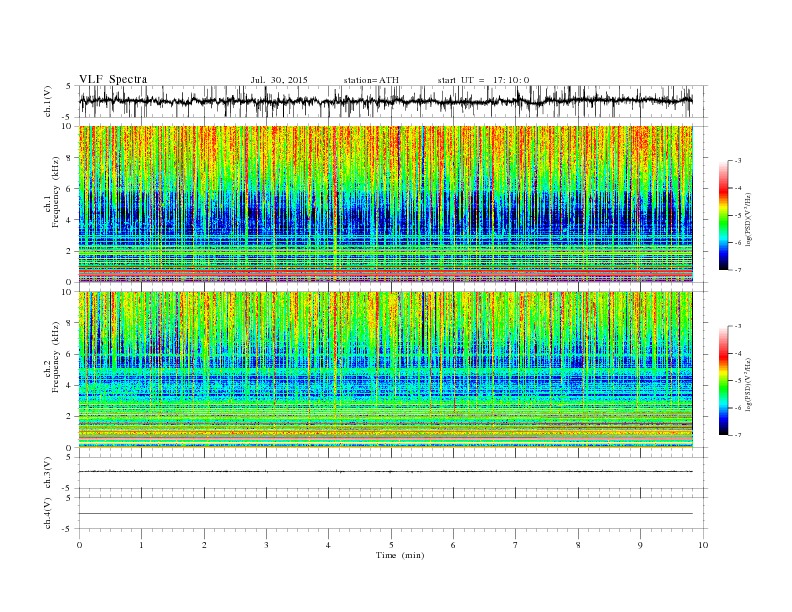The height and width of the screenshot is (612, 792).
Task: Click time axis tick label "2"
Action: pyautogui.click(x=204, y=545)
